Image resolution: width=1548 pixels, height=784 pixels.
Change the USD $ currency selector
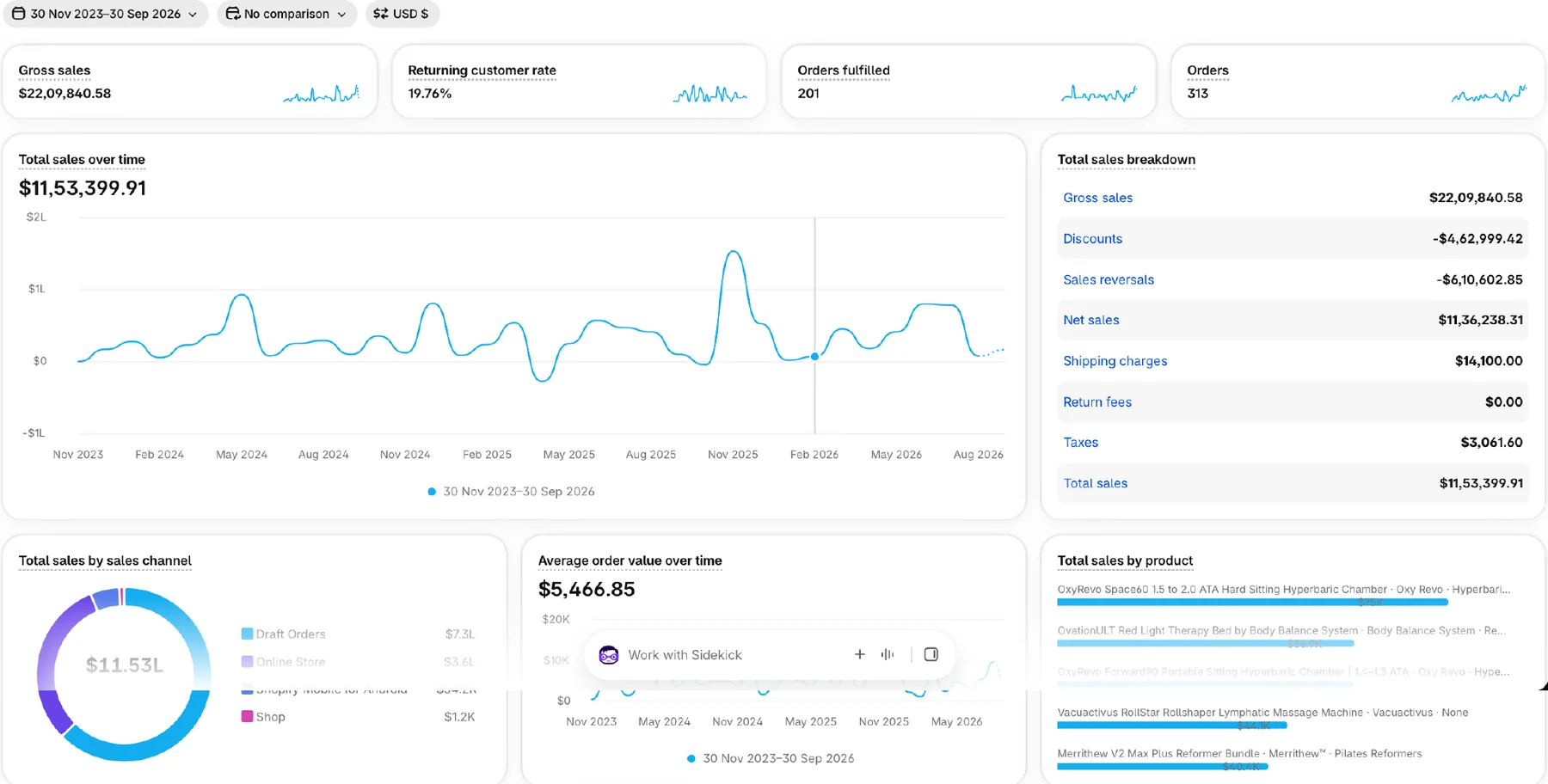click(x=402, y=14)
